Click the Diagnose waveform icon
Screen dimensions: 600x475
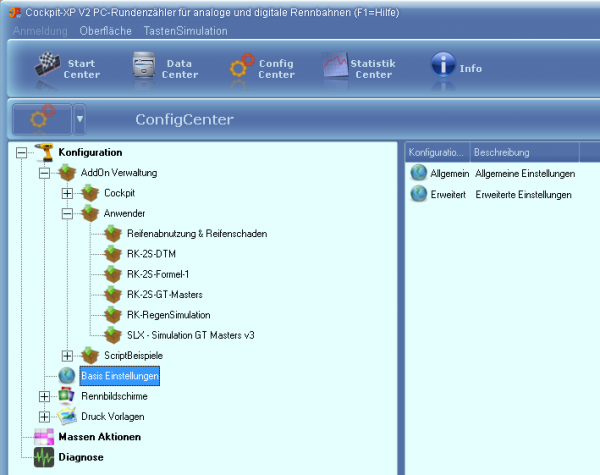click(x=44, y=457)
